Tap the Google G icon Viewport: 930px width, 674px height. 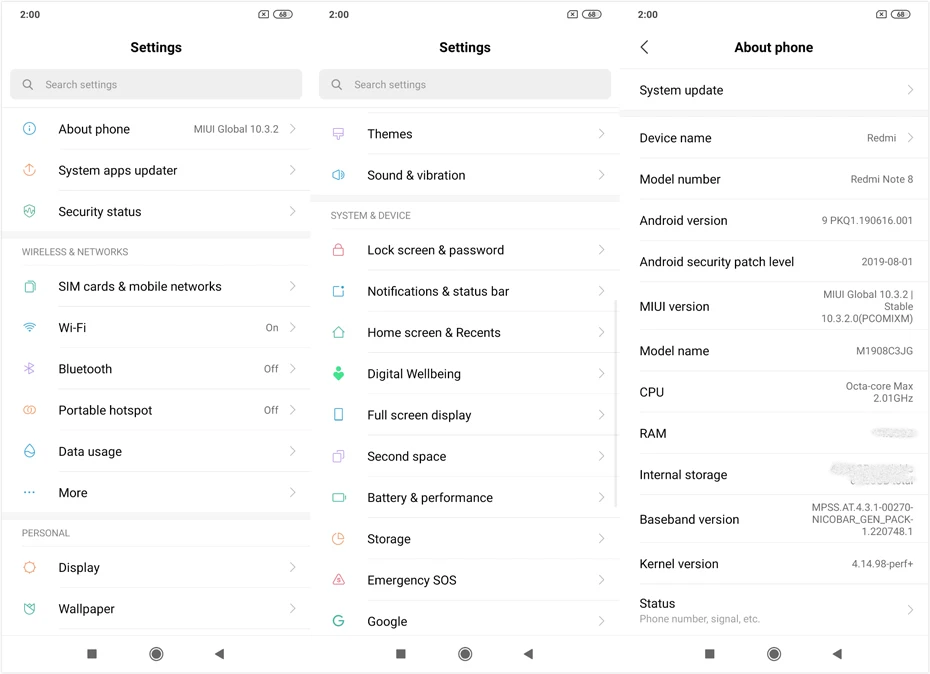tap(339, 621)
